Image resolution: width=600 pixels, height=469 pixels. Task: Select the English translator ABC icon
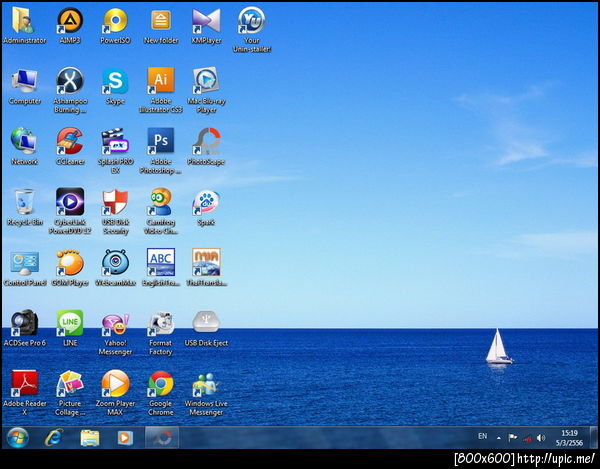tap(161, 262)
